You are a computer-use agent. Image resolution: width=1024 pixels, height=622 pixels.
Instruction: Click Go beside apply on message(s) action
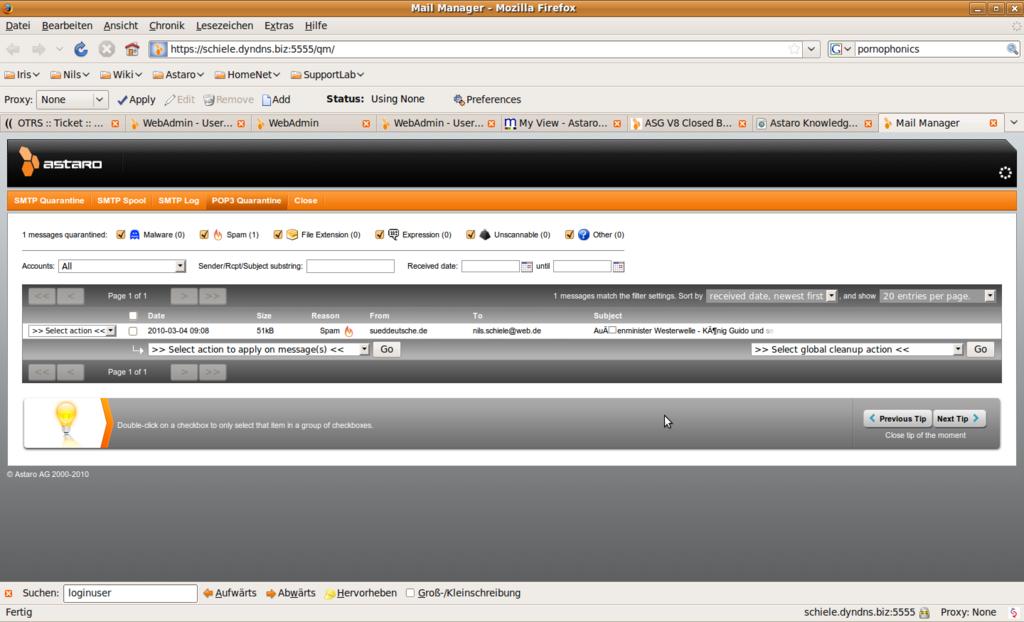[x=387, y=350]
